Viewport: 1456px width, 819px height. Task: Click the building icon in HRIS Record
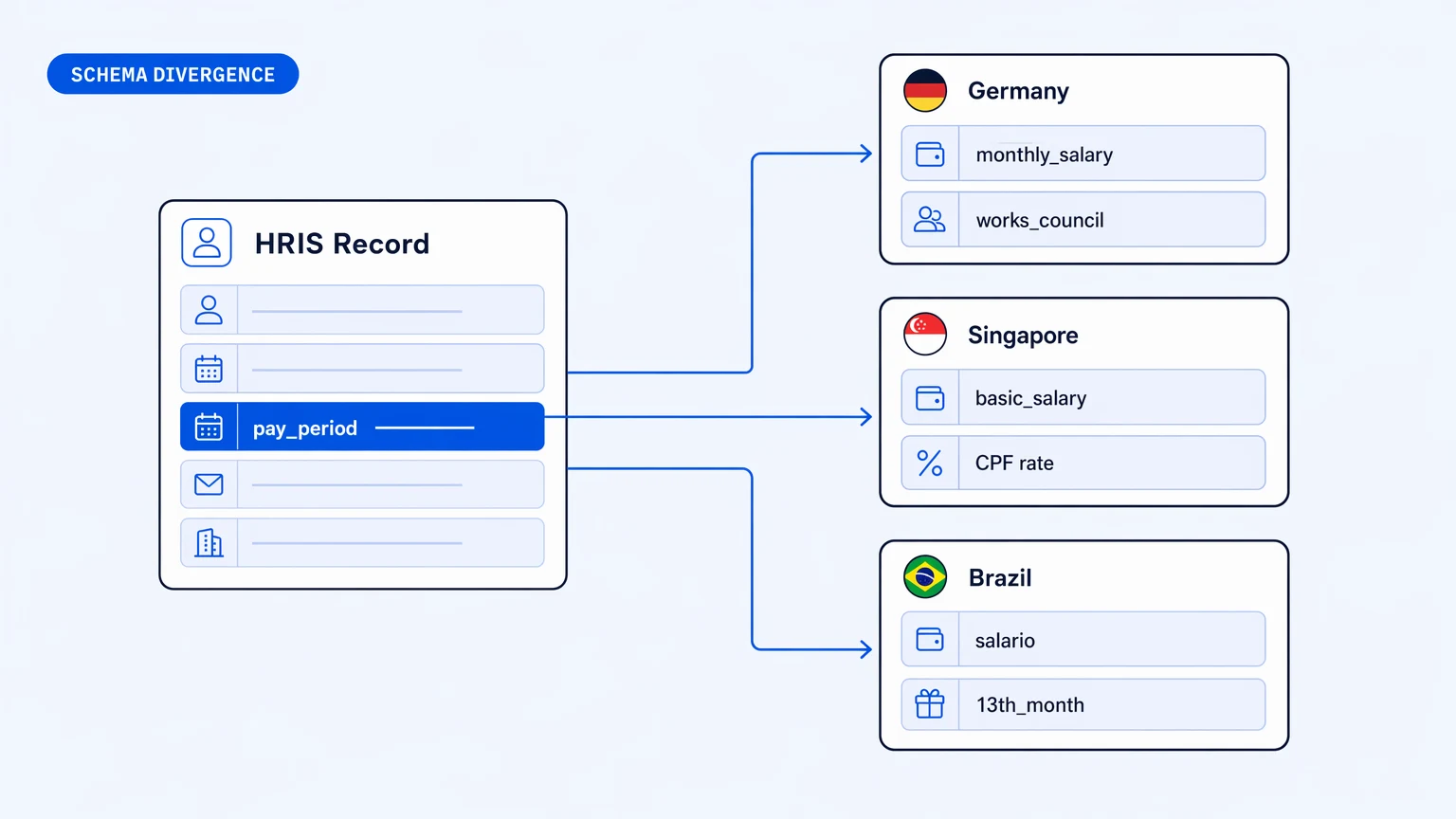pos(209,542)
